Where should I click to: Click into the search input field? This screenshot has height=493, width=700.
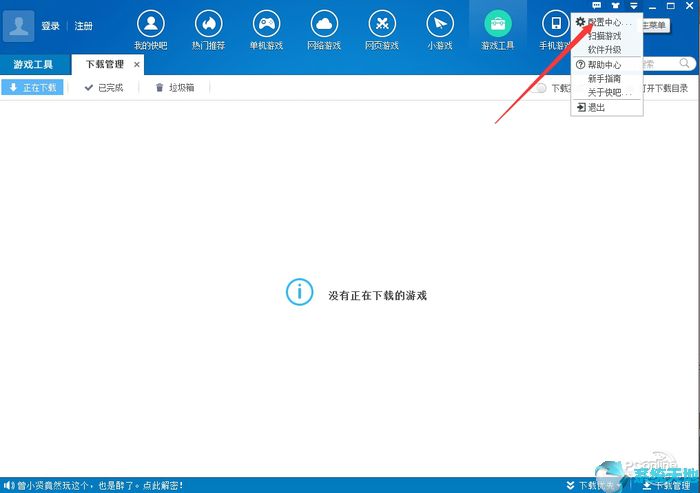[x=660, y=64]
